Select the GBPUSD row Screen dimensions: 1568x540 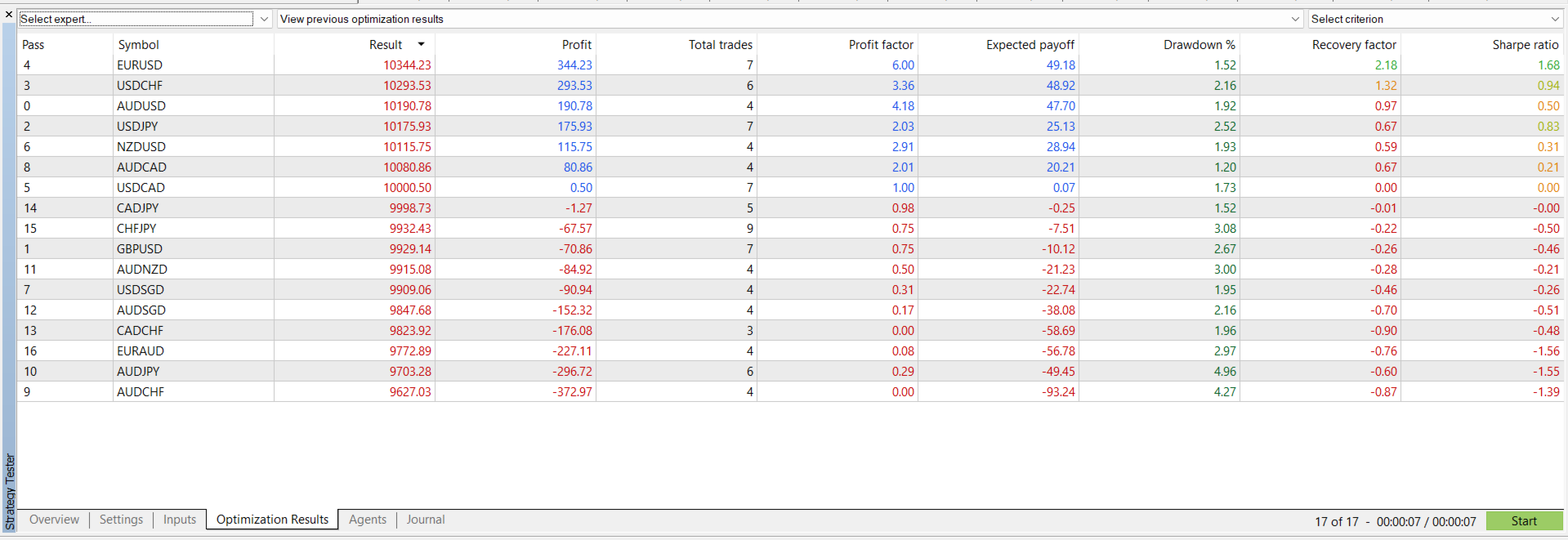coord(790,249)
